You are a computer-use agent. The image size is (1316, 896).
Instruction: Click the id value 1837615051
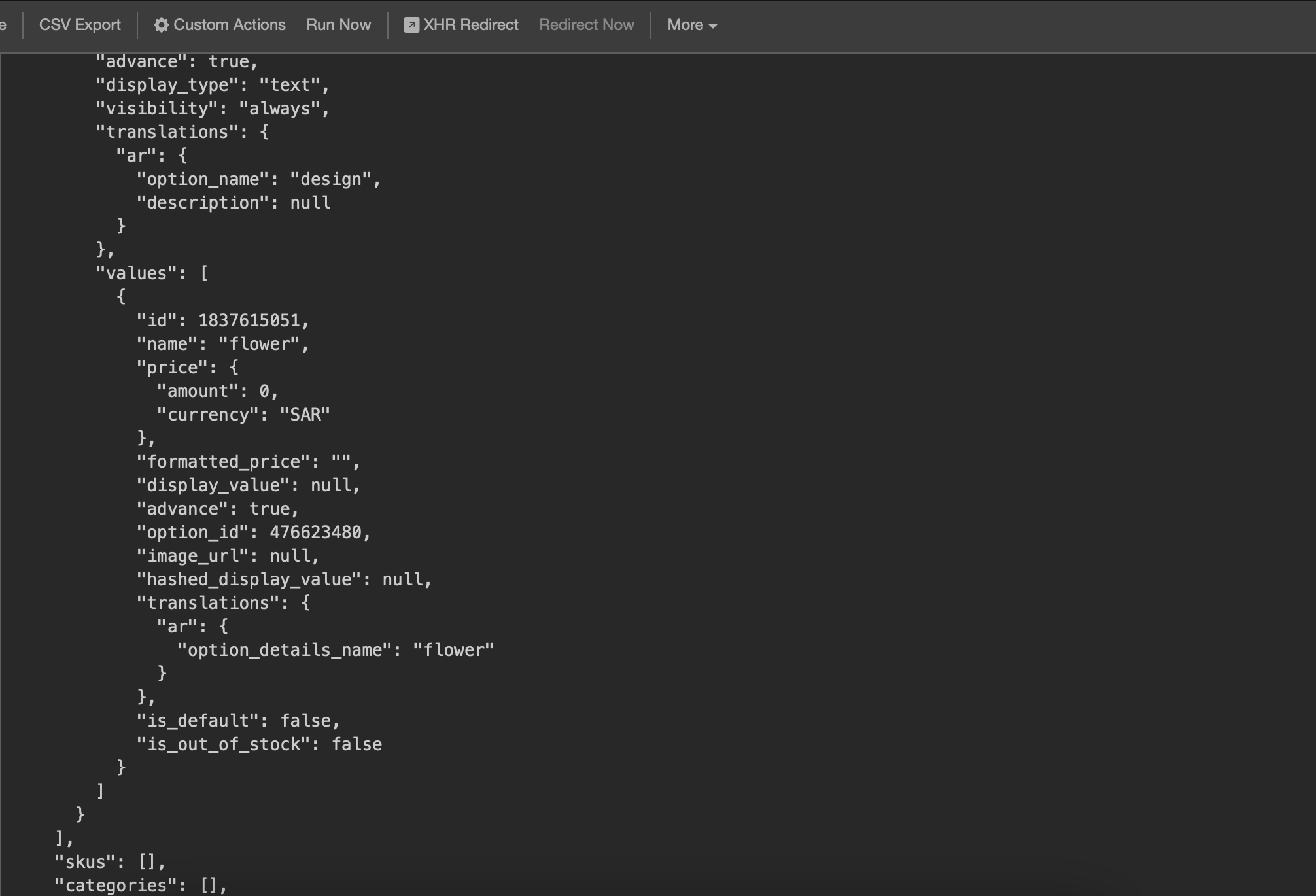click(x=249, y=320)
